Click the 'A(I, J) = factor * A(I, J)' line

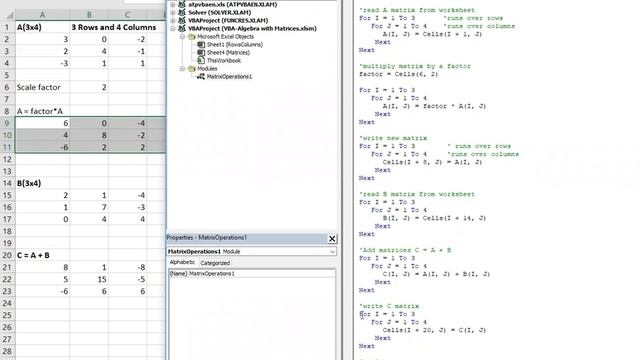[434, 106]
